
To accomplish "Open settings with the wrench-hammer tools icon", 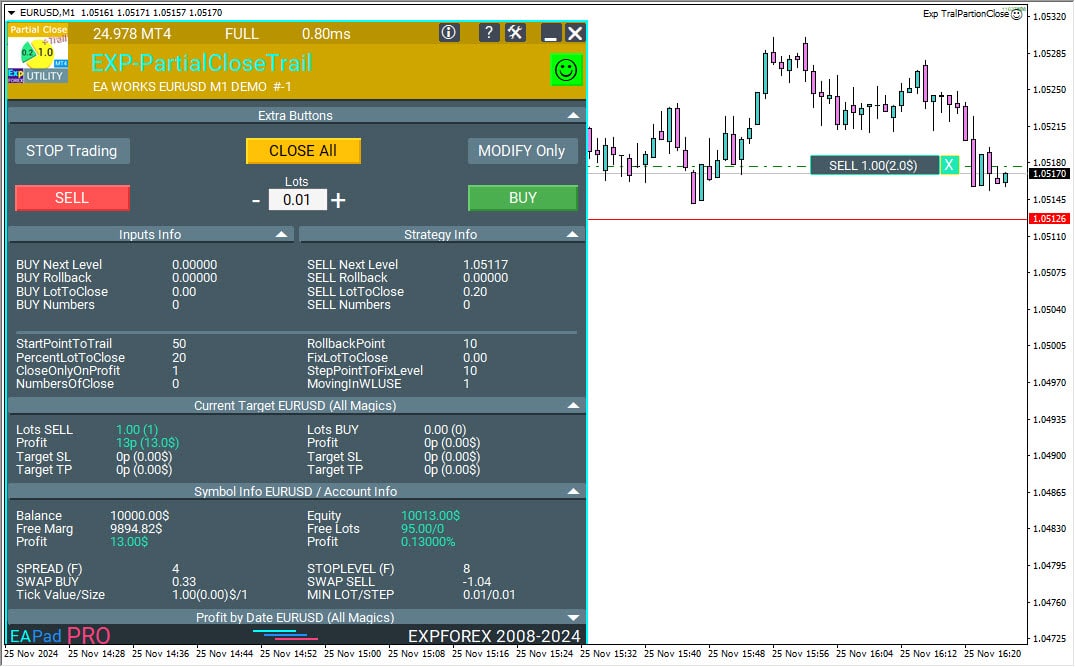I will click(x=515, y=33).
